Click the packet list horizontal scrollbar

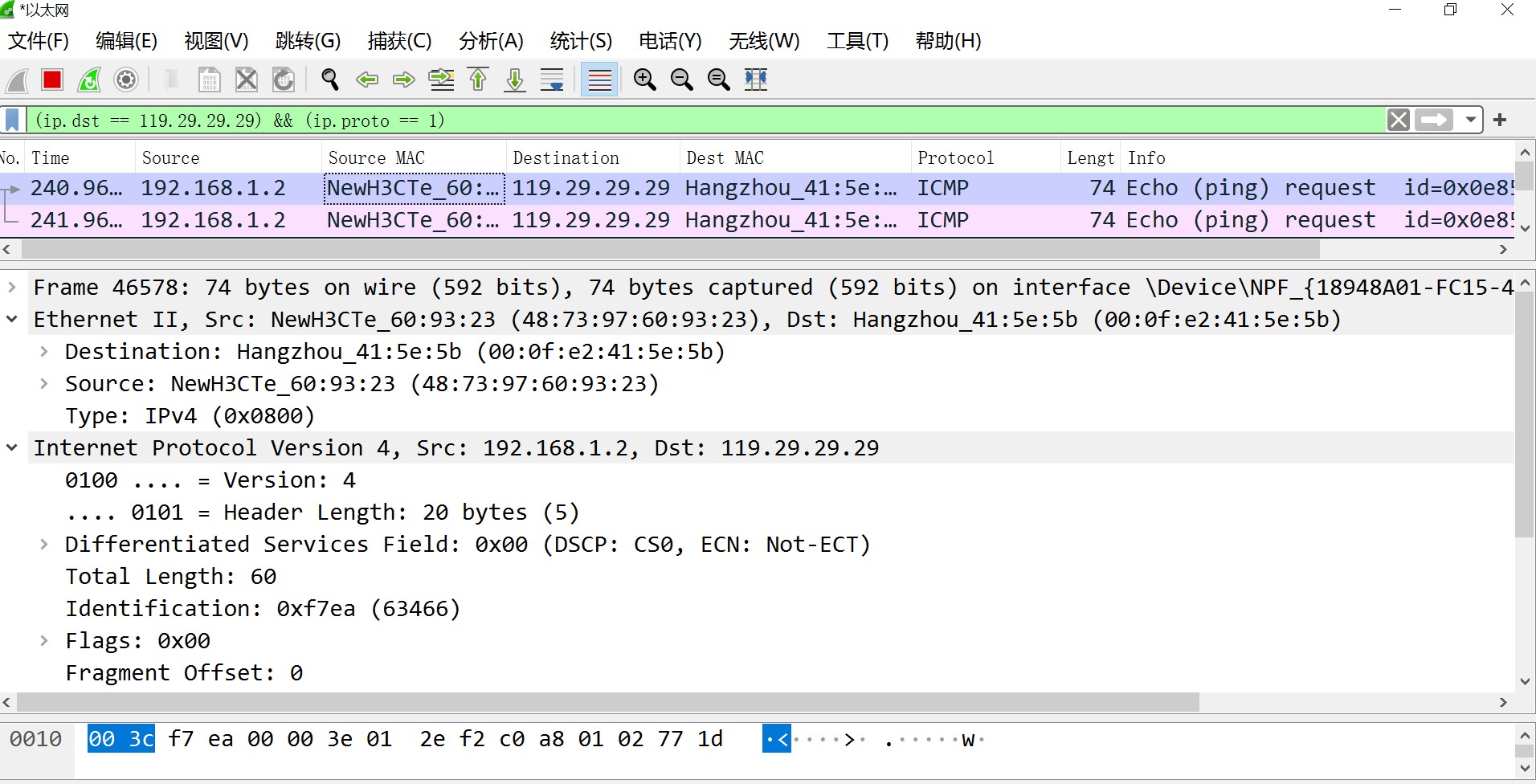point(671,249)
